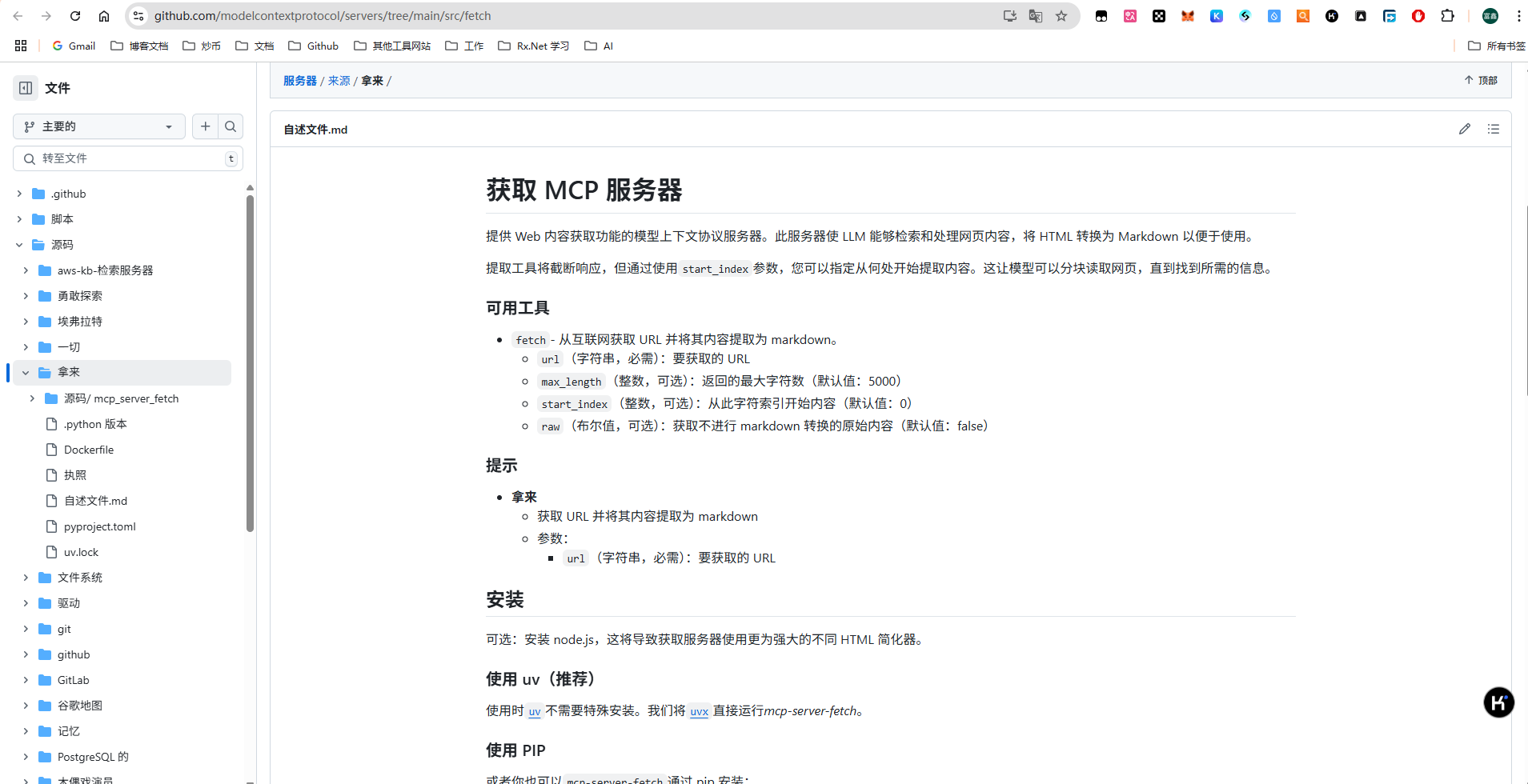The image size is (1528, 784).
Task: Open the 埃弗拉特 folder in tree
Action: click(x=80, y=322)
